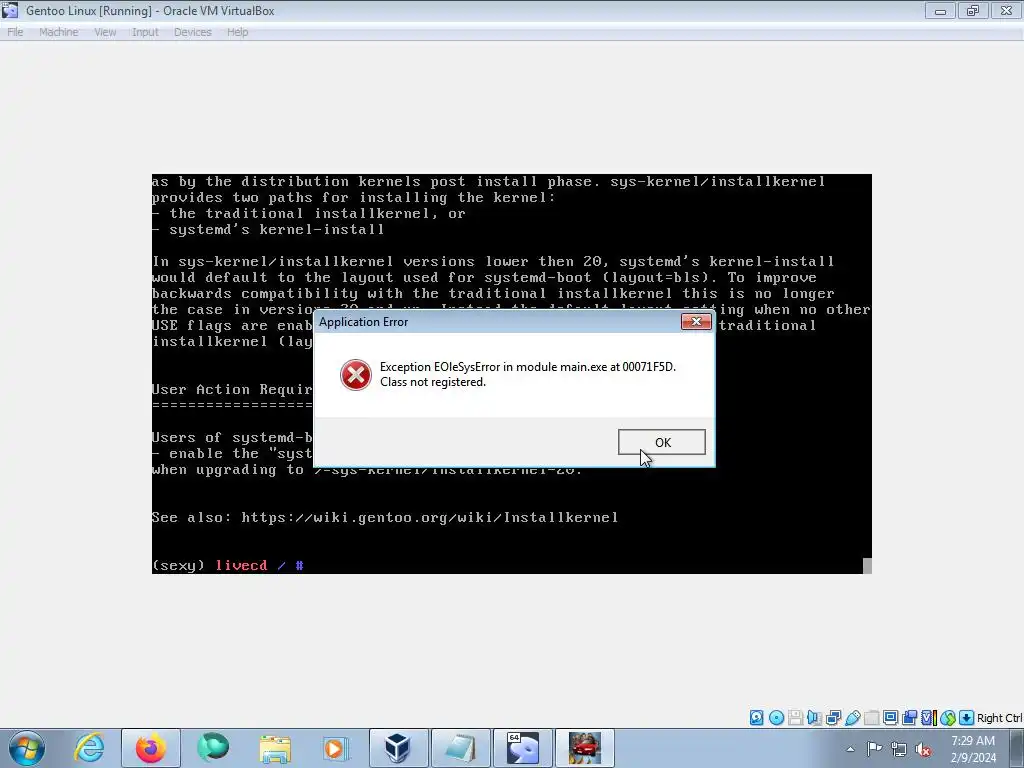Image resolution: width=1024 pixels, height=768 pixels.
Task: Launch Internet Explorer from taskbar
Action: click(x=89, y=748)
